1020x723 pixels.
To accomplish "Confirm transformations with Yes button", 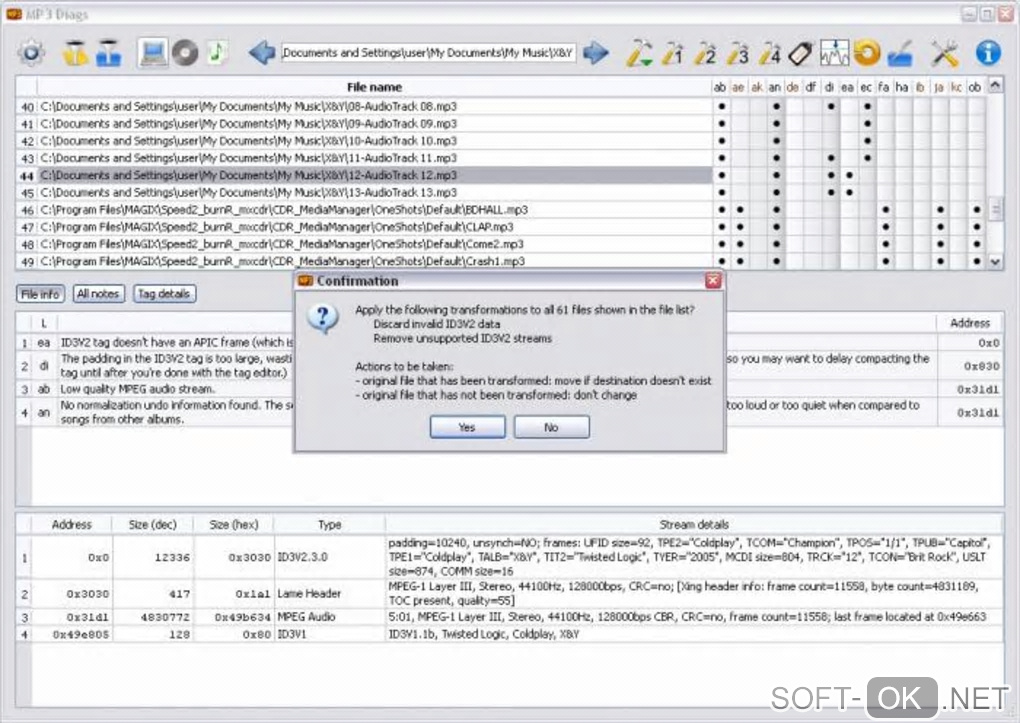I will [467, 428].
